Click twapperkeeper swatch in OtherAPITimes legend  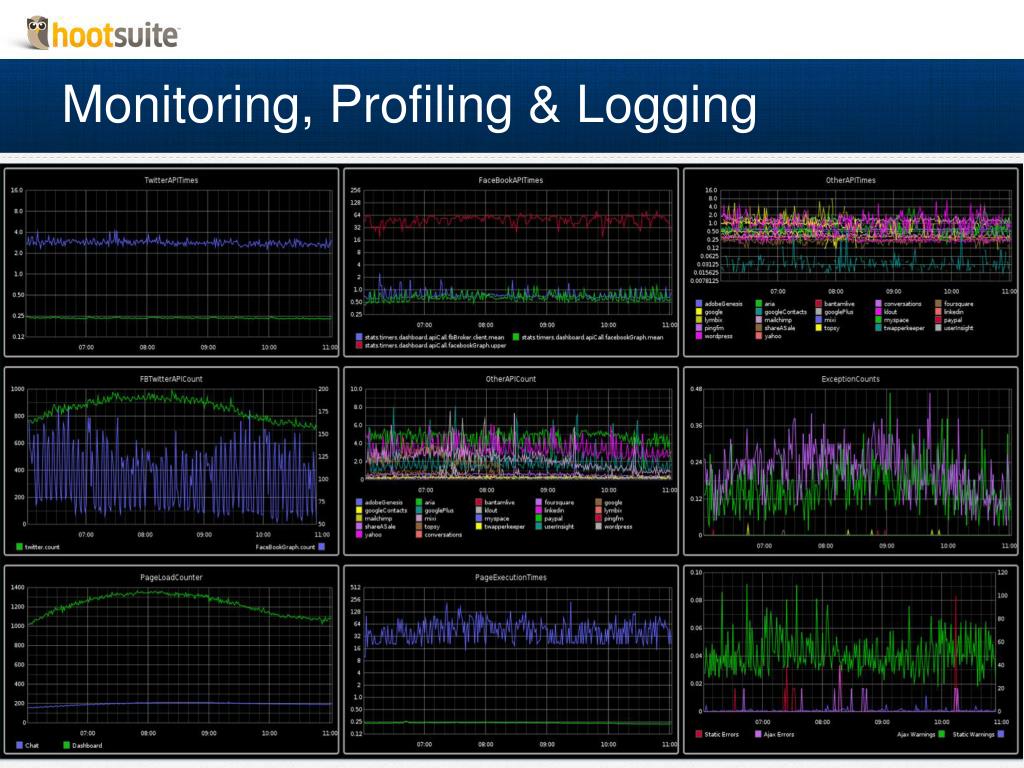pos(878,328)
